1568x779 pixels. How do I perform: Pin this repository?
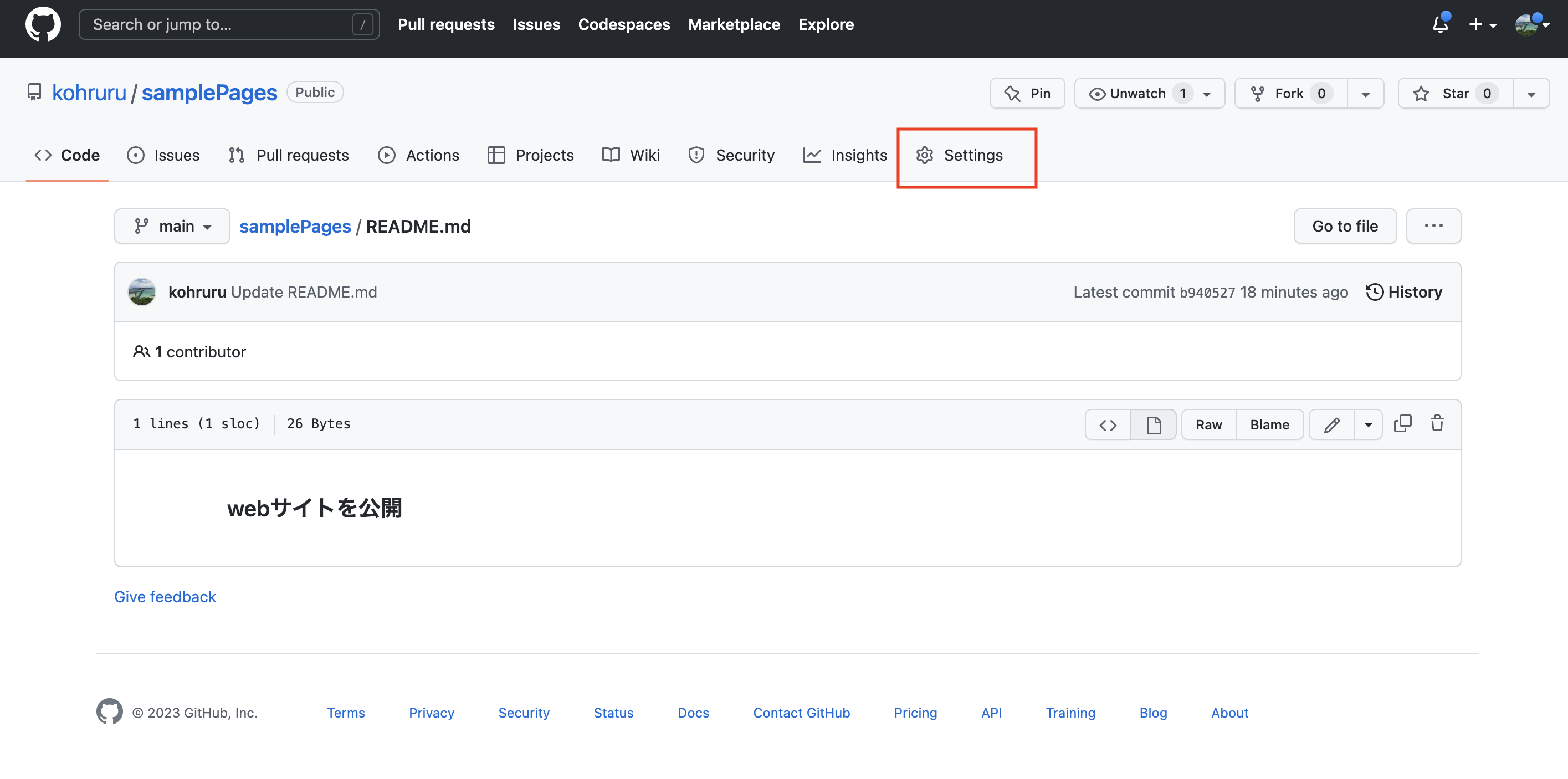pos(1027,93)
